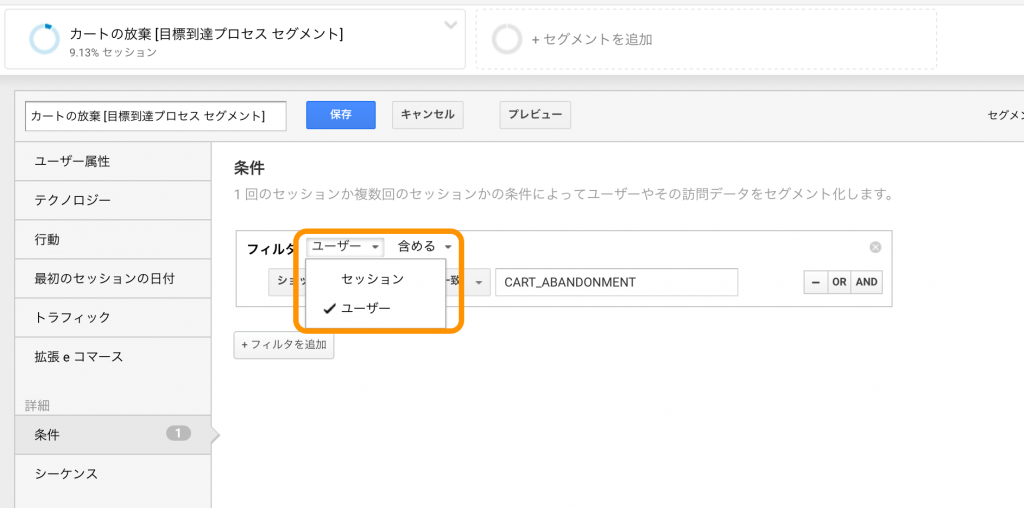Click the segment name text field
Image resolution: width=1024 pixels, height=508 pixels.
tap(156, 116)
